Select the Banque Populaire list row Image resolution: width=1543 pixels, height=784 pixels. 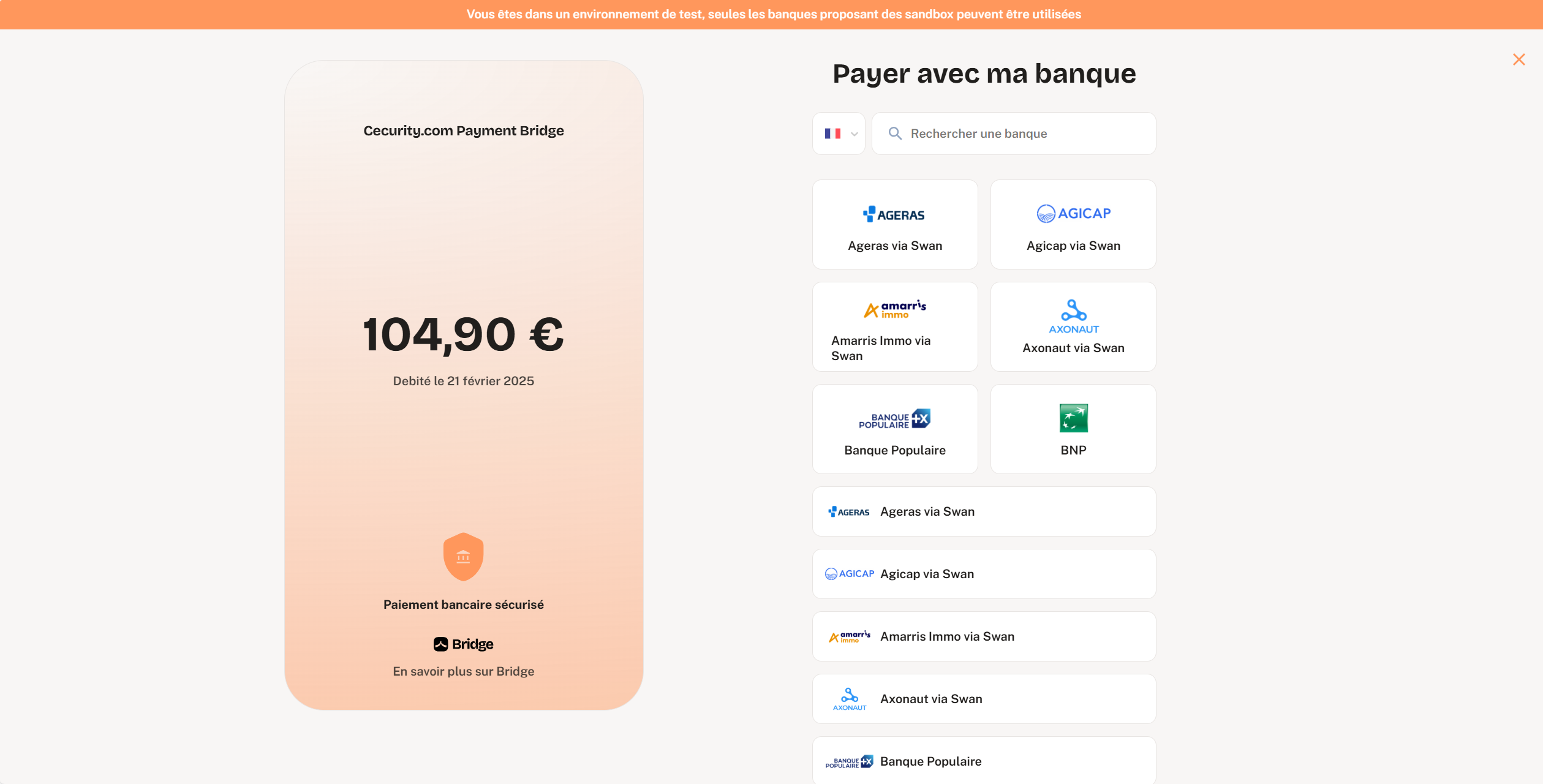(984, 761)
